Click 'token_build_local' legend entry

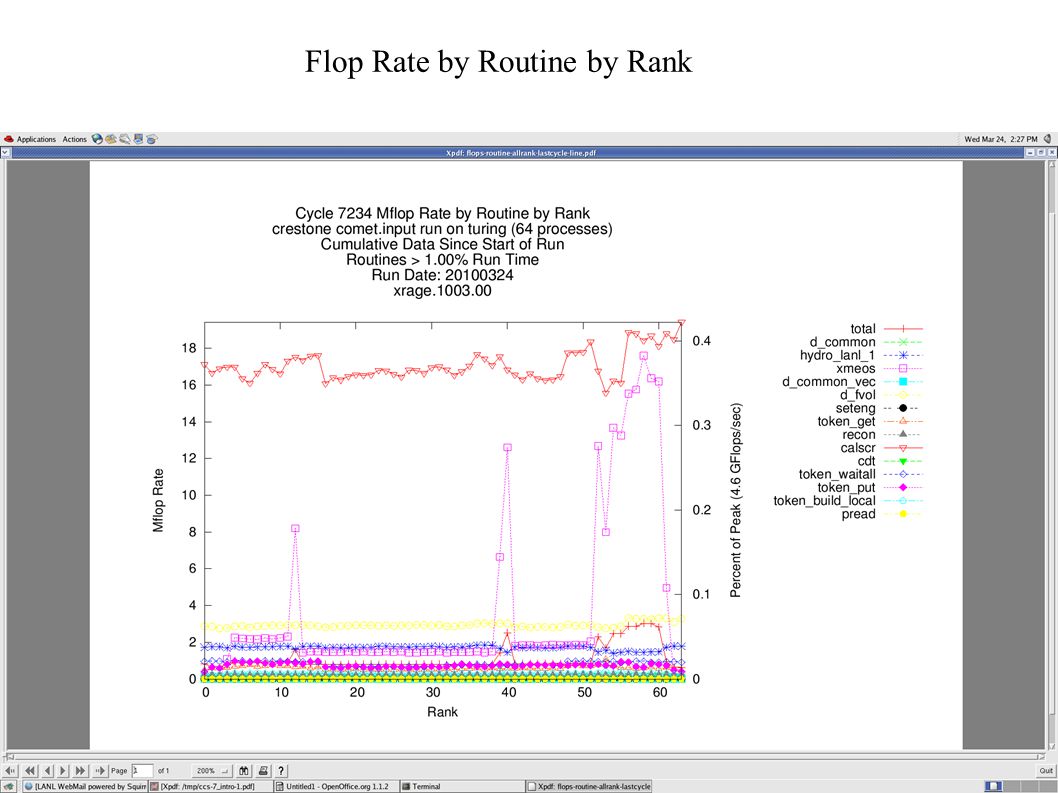pyautogui.click(x=847, y=501)
